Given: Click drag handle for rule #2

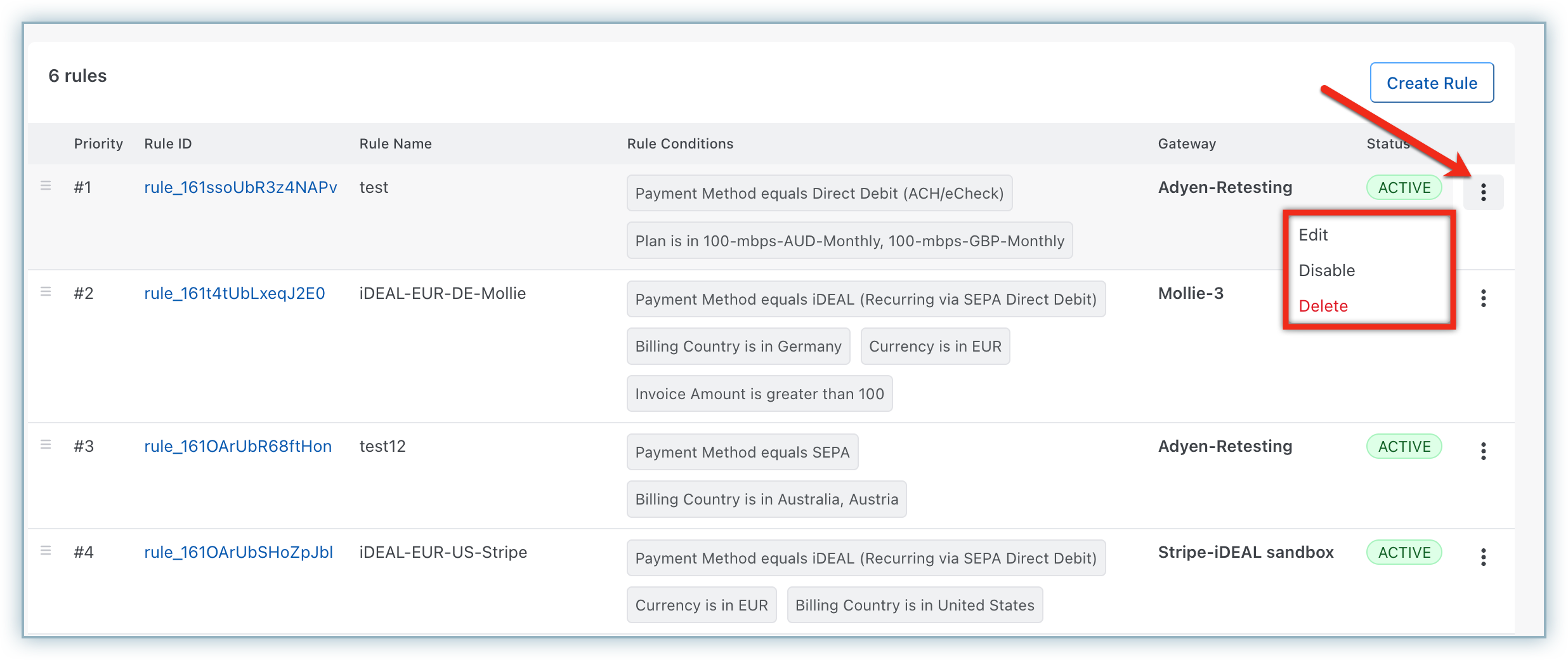Looking at the screenshot, I should pyautogui.click(x=46, y=292).
